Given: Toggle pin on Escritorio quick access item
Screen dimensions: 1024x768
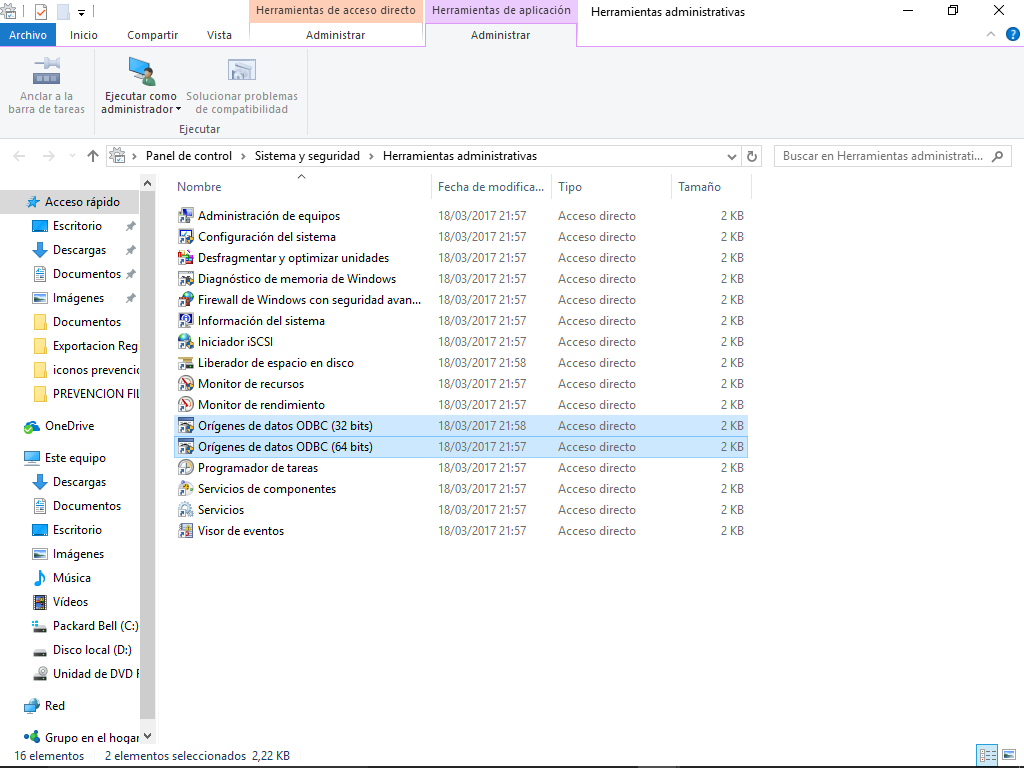Looking at the screenshot, I should click(131, 226).
